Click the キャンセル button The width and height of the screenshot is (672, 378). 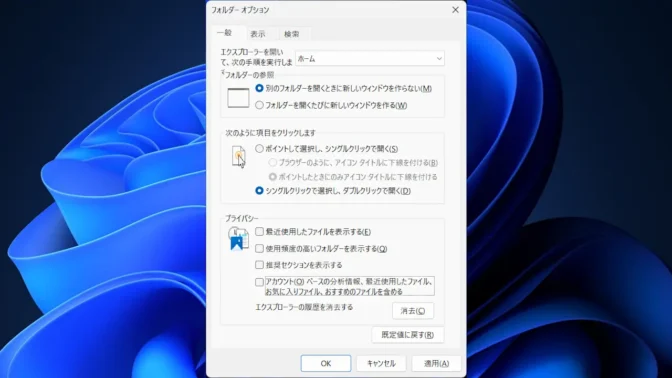click(381, 363)
